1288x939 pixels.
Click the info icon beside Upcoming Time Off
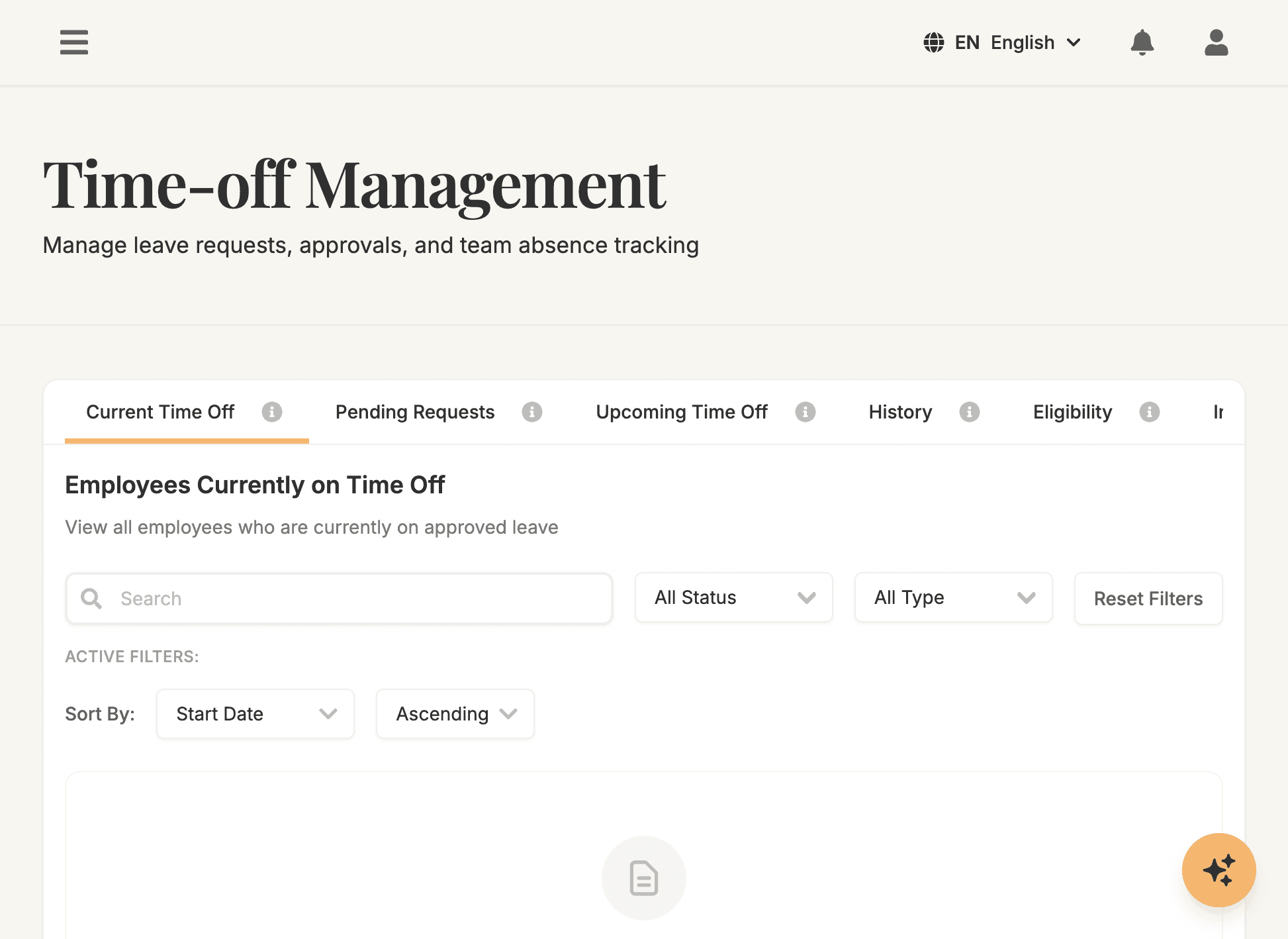[x=805, y=412]
